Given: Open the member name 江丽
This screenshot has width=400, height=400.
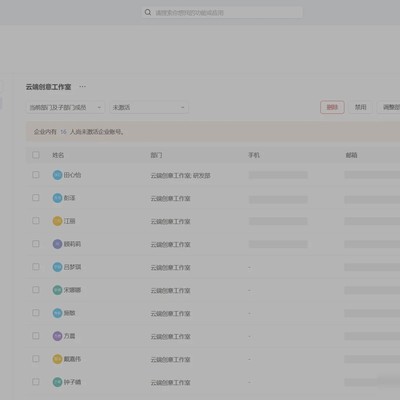Looking at the screenshot, I should tap(69, 221).
